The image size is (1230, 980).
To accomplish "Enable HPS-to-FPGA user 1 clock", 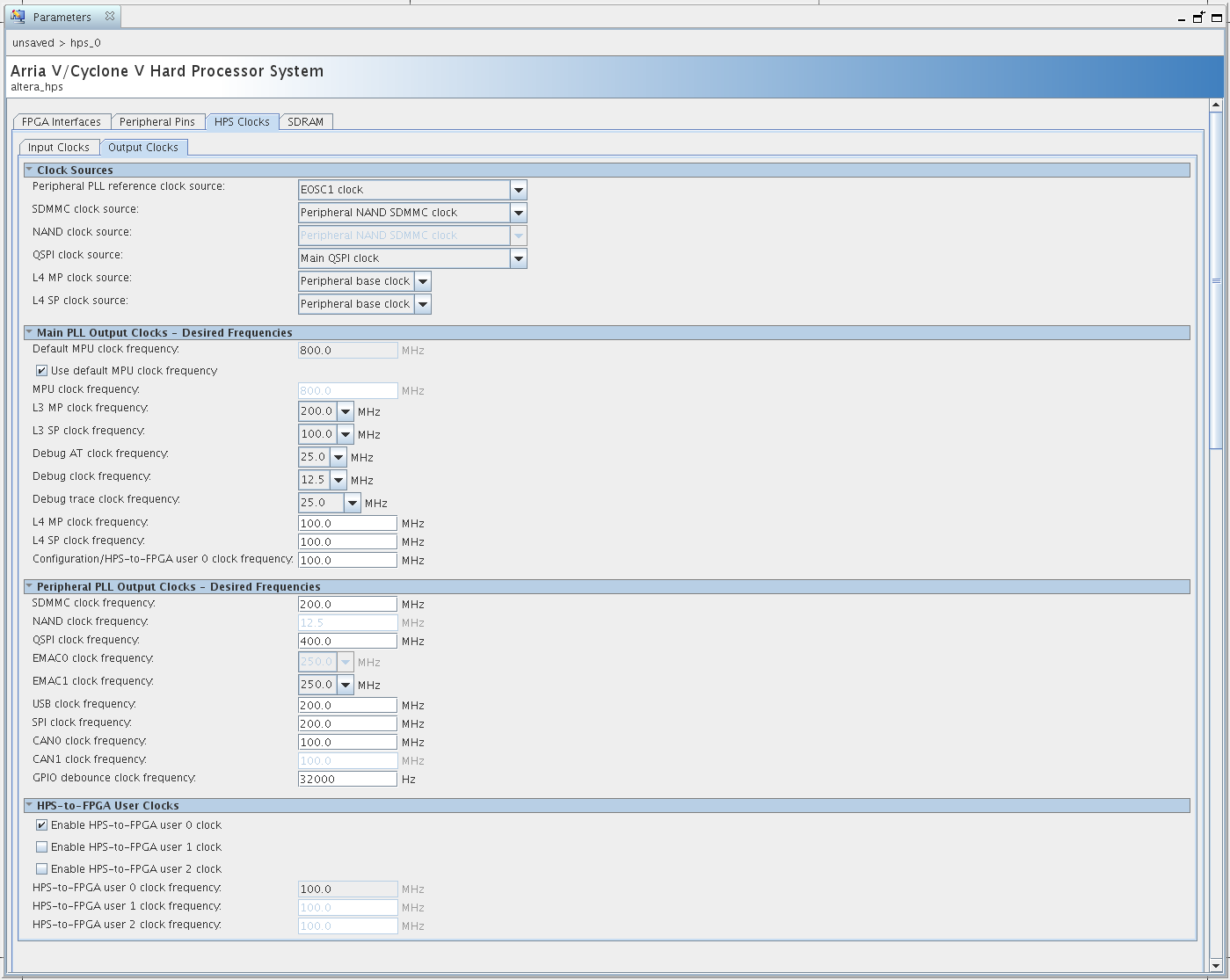I will point(41,847).
